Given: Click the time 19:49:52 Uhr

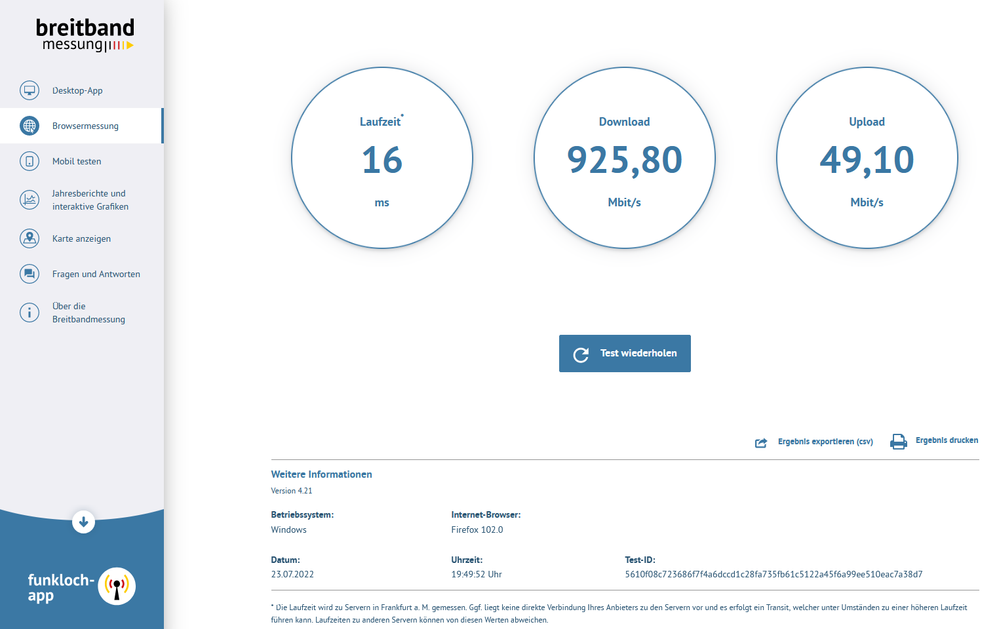Looking at the screenshot, I should tap(477, 574).
